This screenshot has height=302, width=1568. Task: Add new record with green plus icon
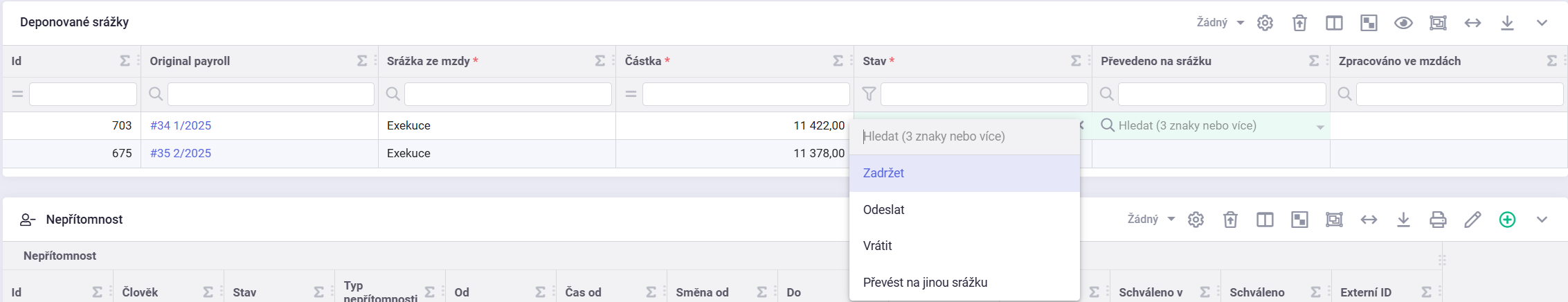tap(1507, 220)
